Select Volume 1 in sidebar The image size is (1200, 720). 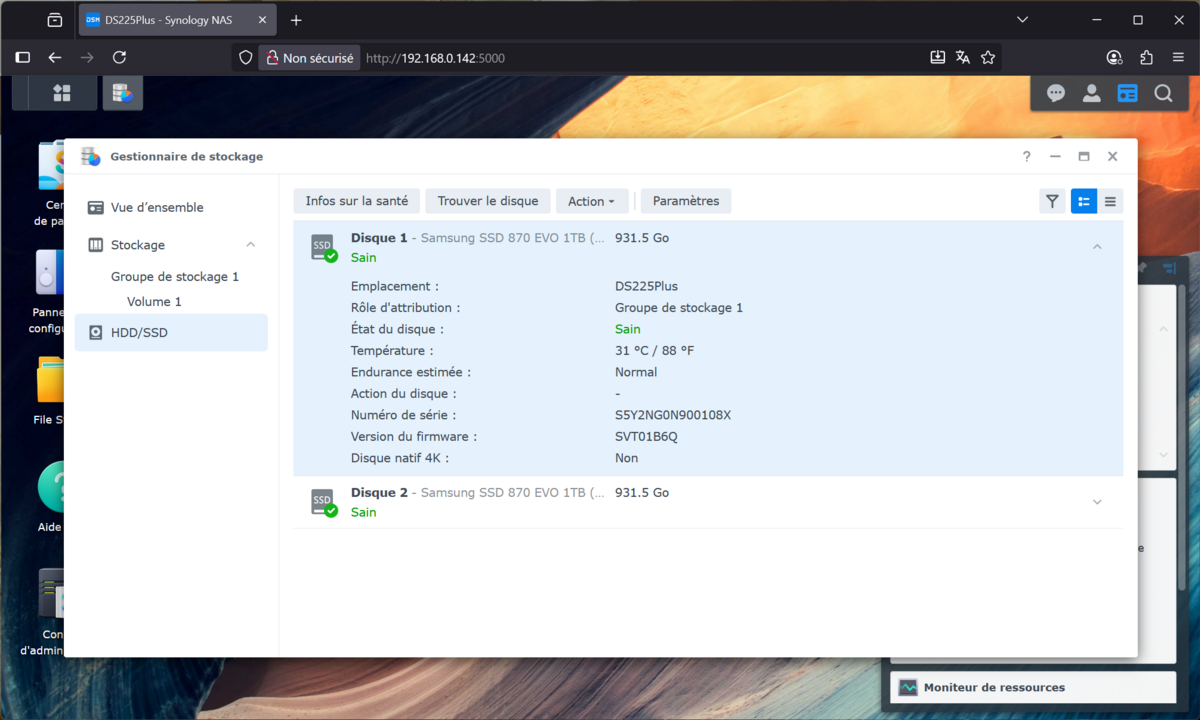(154, 302)
